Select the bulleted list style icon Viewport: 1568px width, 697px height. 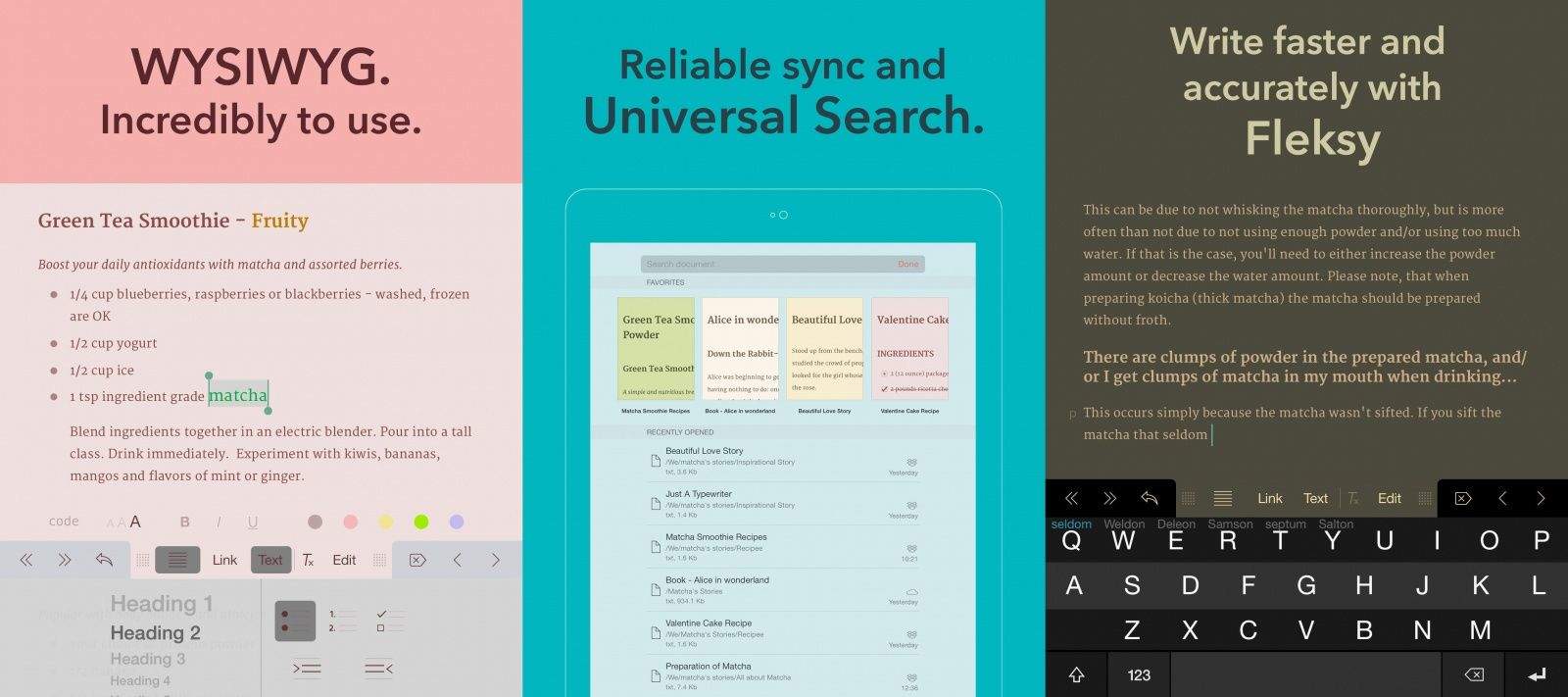click(295, 621)
